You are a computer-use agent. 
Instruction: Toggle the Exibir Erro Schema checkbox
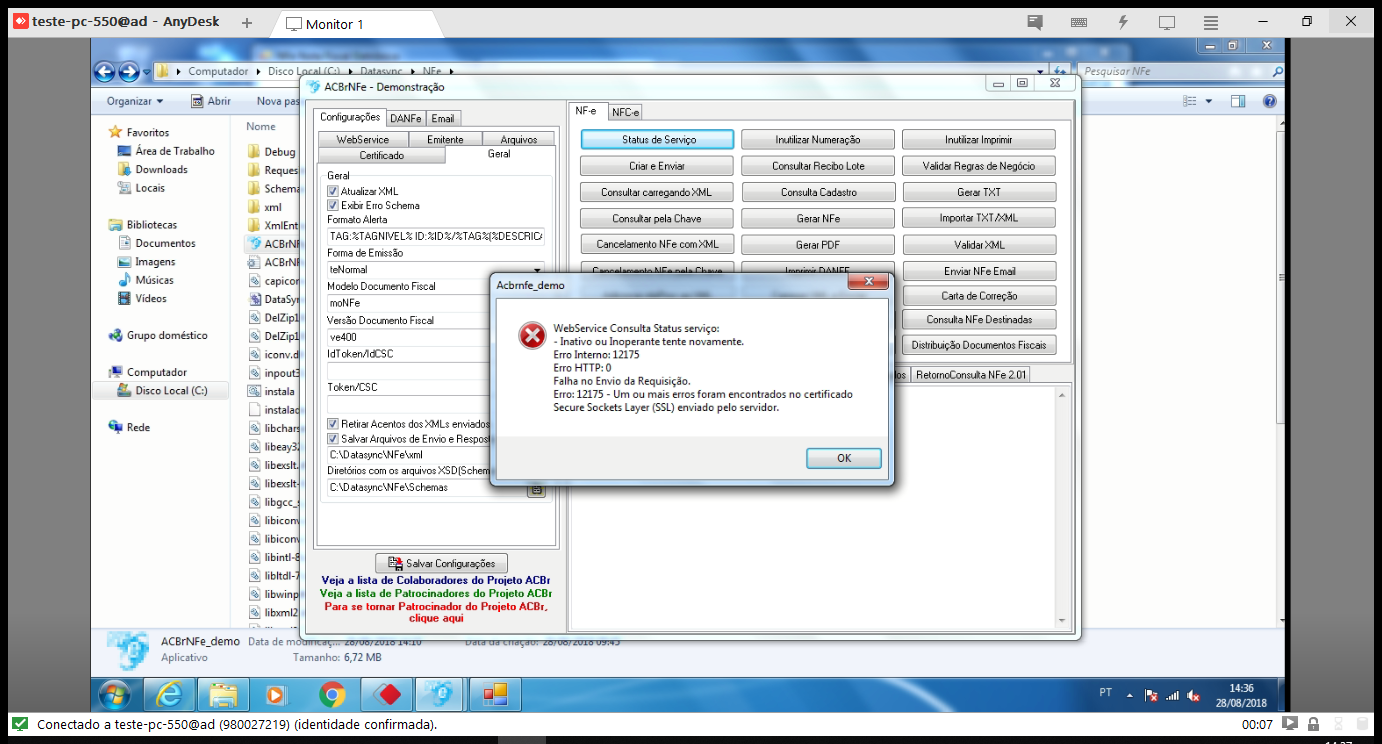333,205
